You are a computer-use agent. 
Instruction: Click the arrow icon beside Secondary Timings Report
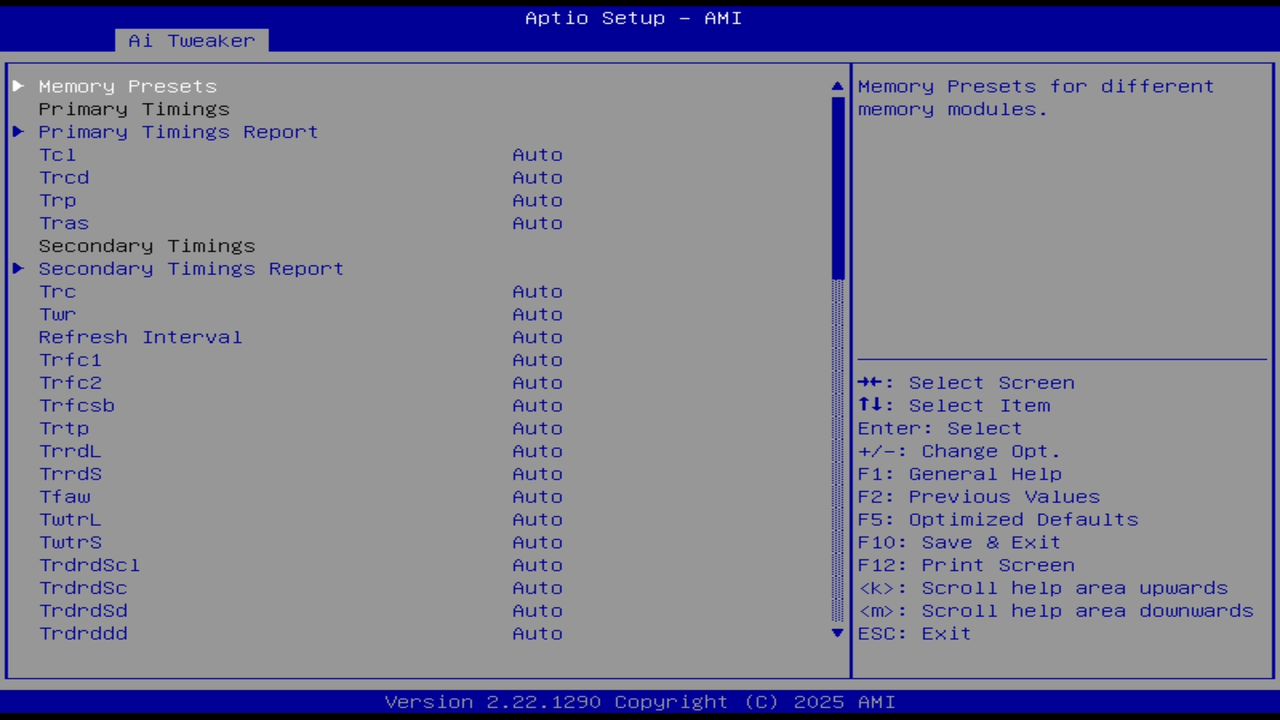click(x=17, y=268)
